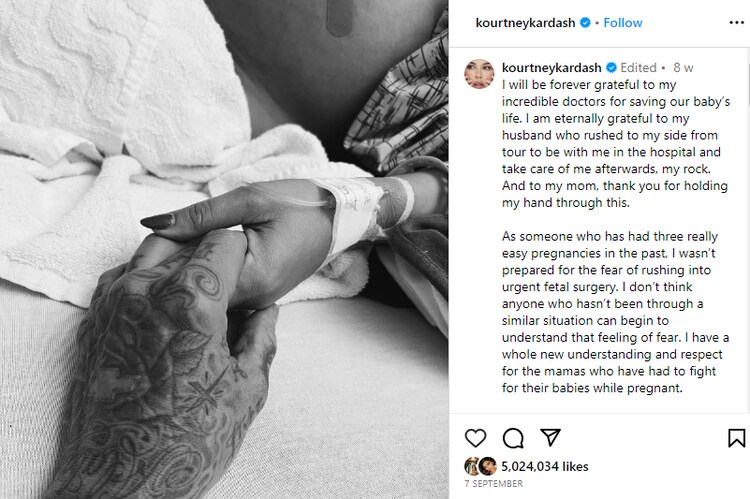
Task: Open comments with the speech bubble icon
Action: [513, 438]
